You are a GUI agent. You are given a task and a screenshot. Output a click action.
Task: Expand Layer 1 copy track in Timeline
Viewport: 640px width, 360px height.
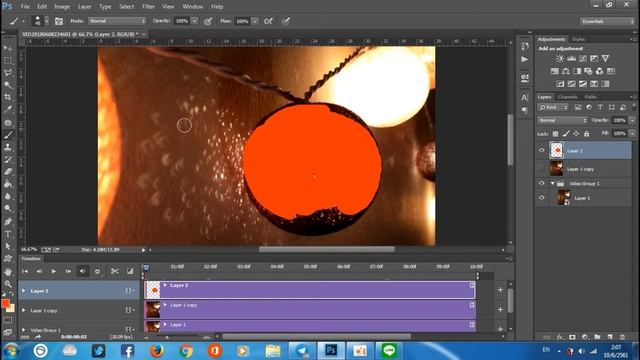coord(24,310)
